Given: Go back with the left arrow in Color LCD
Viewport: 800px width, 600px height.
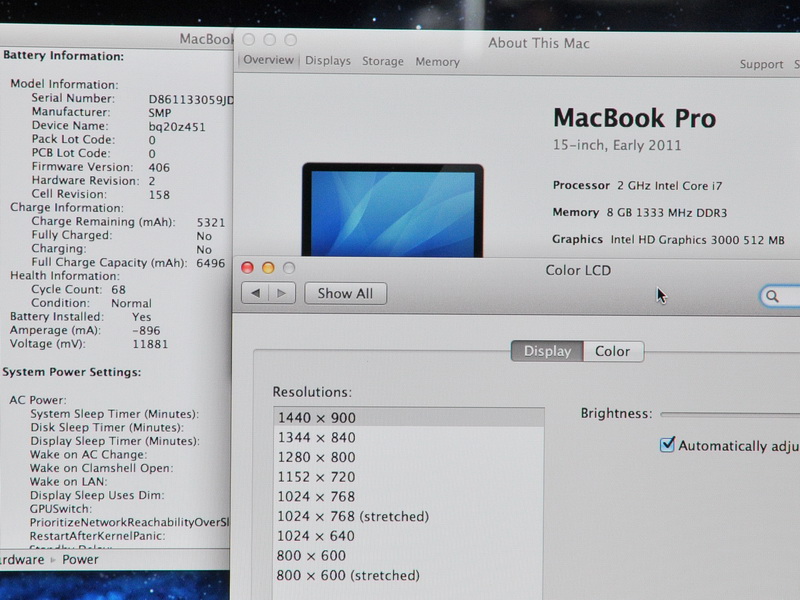Looking at the screenshot, I should tap(255, 293).
